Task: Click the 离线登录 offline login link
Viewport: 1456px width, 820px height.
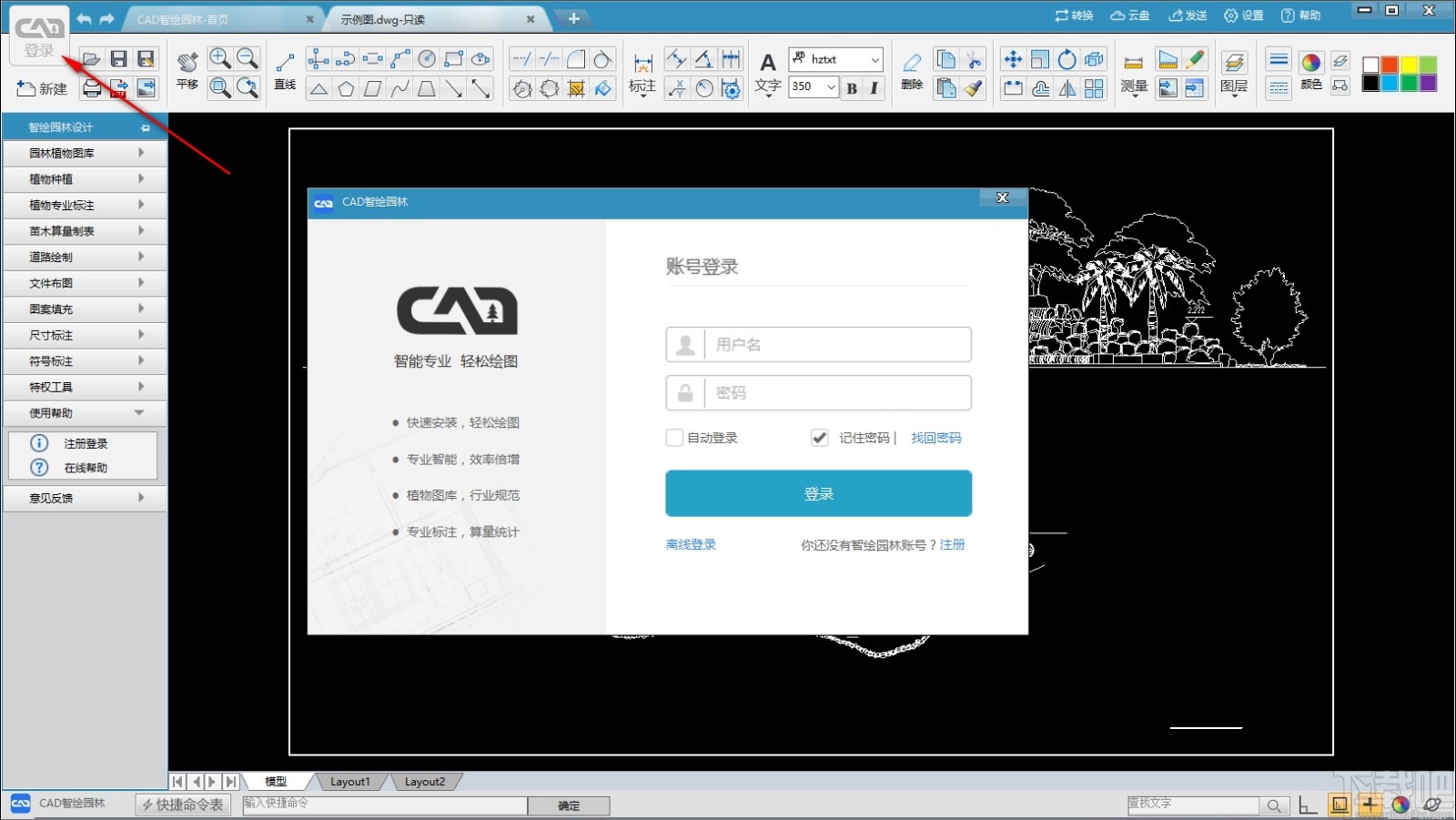Action: (x=690, y=544)
